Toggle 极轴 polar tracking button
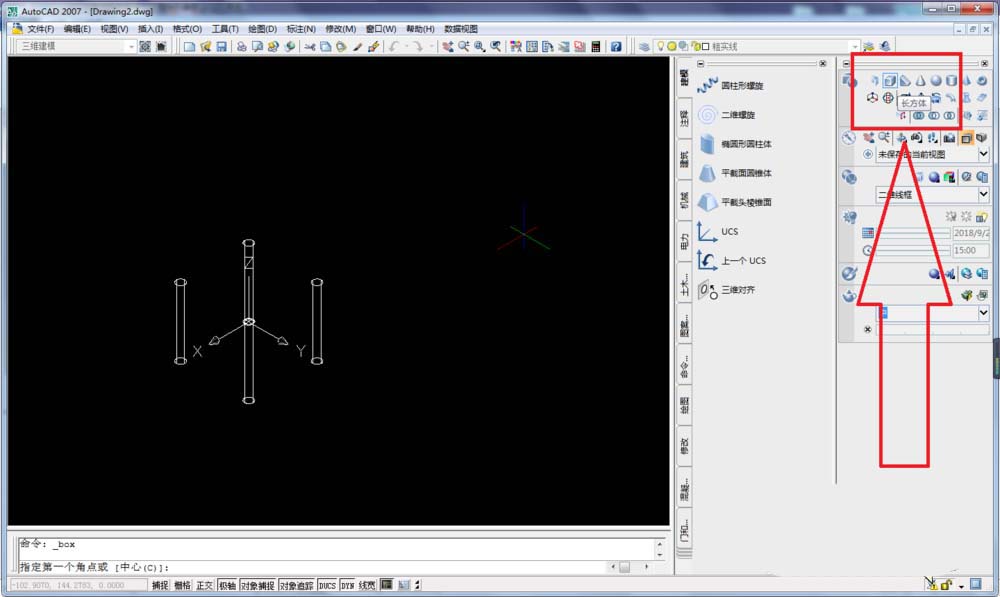Image resolution: width=1000 pixels, height=597 pixels. click(228, 584)
